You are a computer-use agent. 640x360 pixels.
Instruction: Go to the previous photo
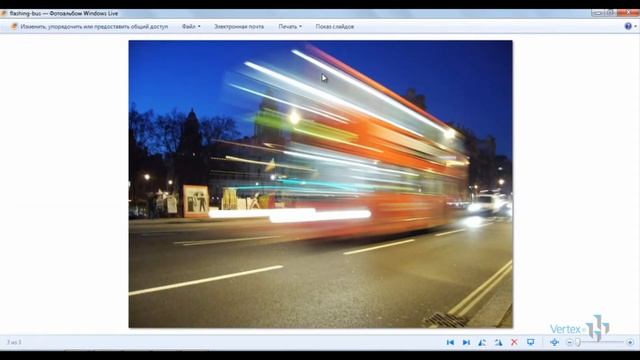[x=450, y=342]
